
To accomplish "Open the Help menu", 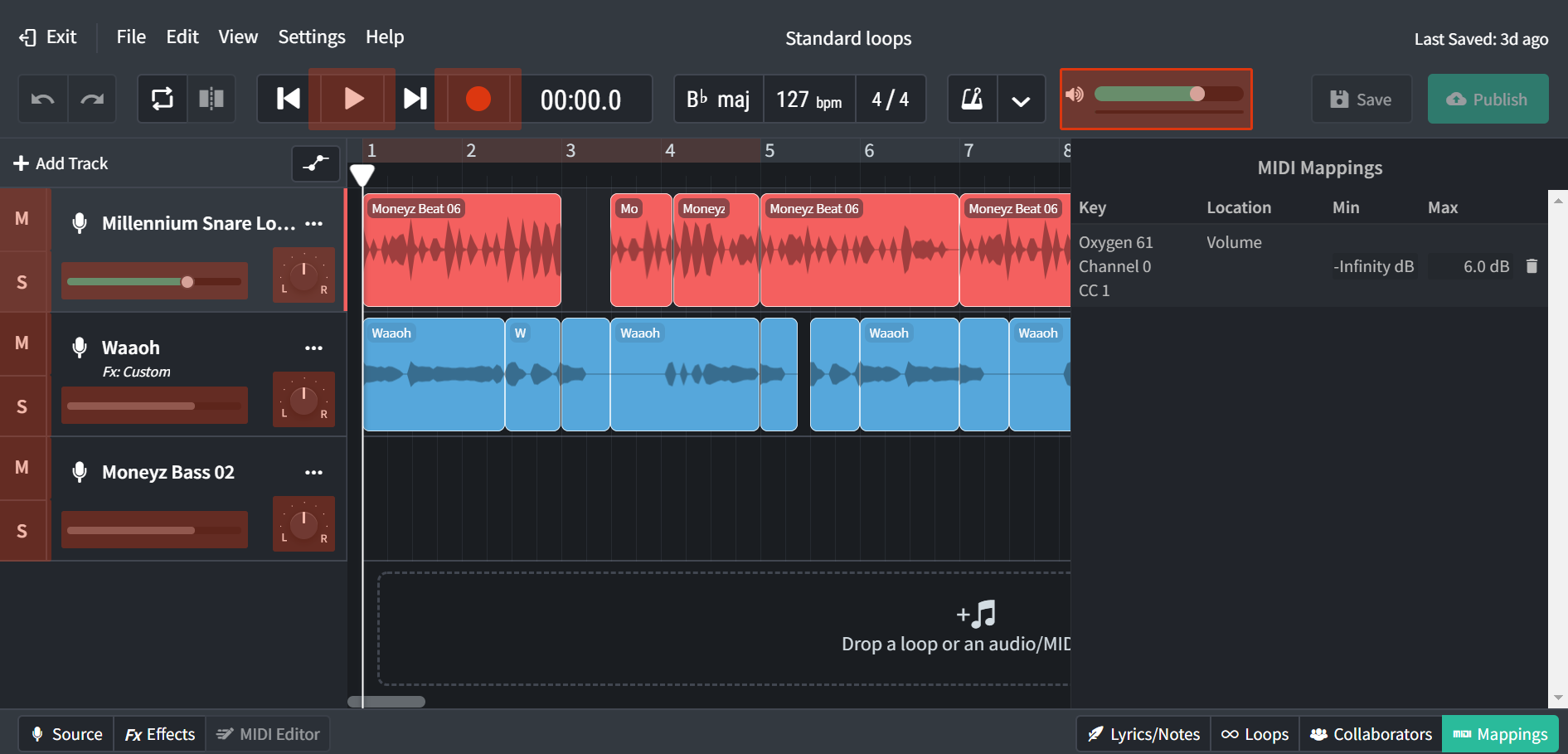I will [x=385, y=37].
